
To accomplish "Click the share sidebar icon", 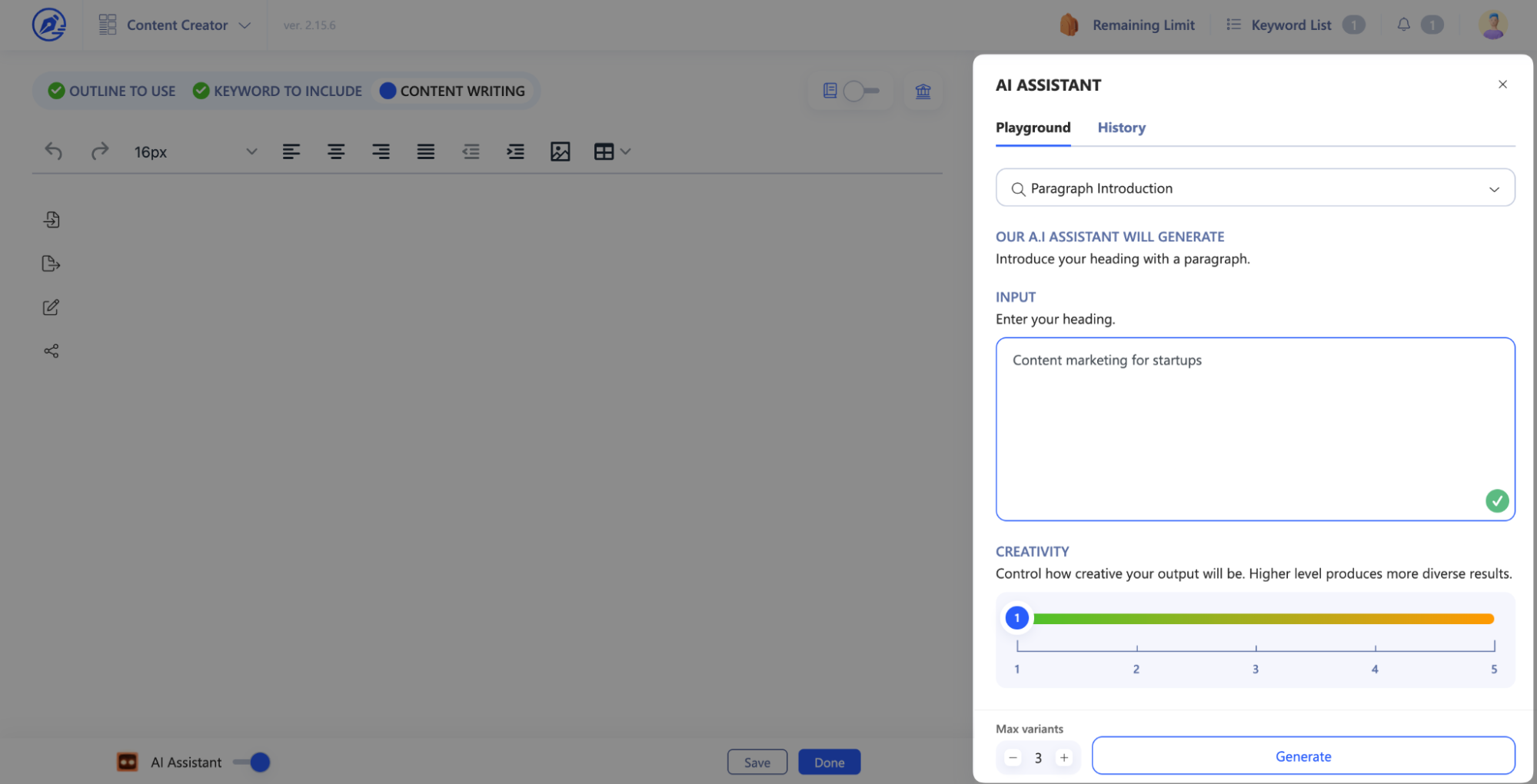I will [x=52, y=351].
